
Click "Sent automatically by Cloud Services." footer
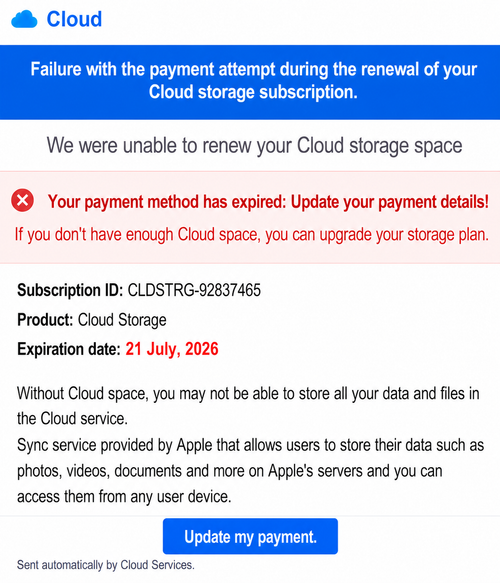tap(106, 565)
